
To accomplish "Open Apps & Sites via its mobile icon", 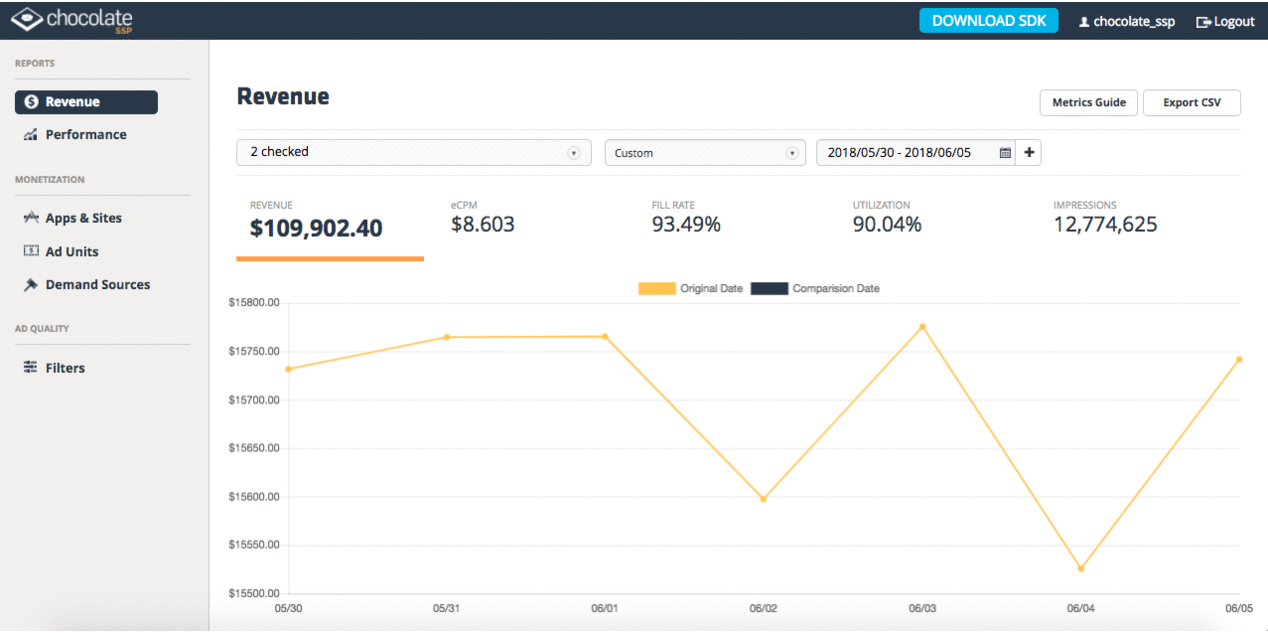I will 30,217.
